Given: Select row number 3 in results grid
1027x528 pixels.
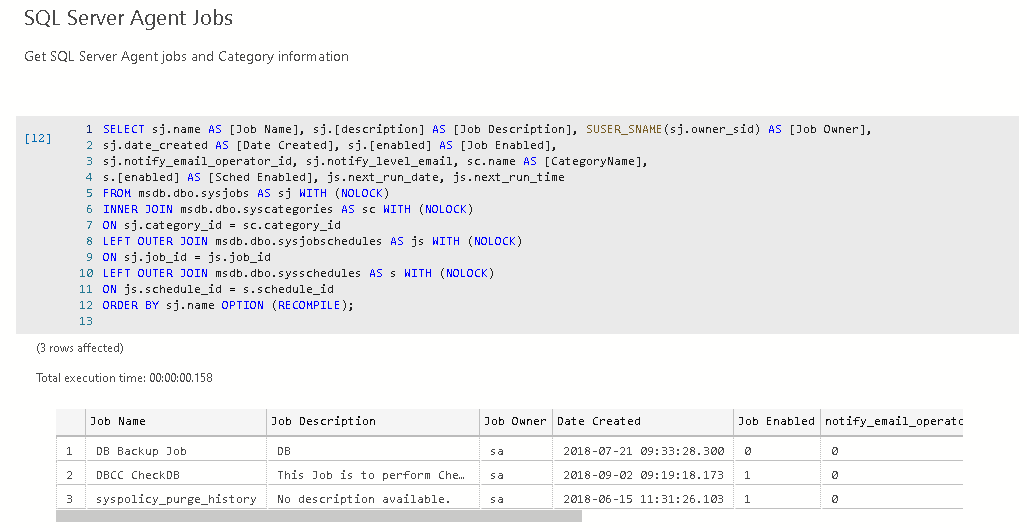Looking at the screenshot, I should 69,499.
